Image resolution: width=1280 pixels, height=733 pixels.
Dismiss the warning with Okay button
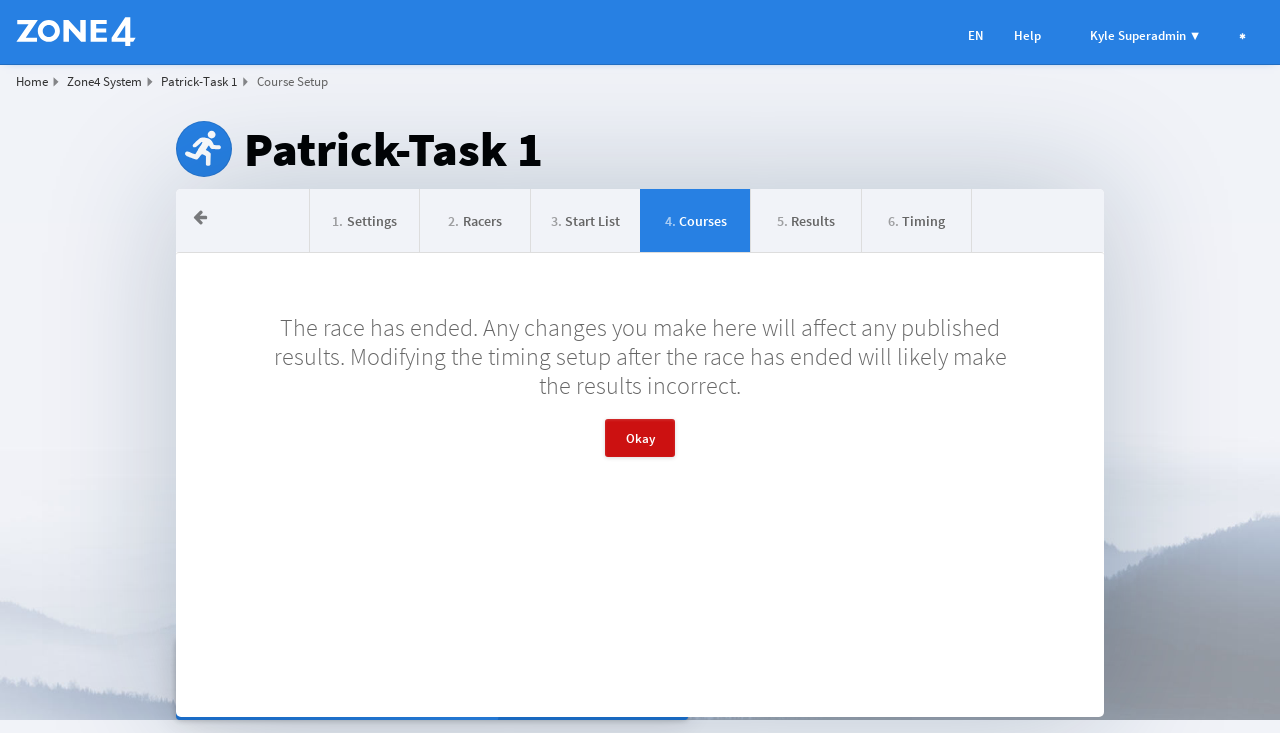tap(640, 438)
